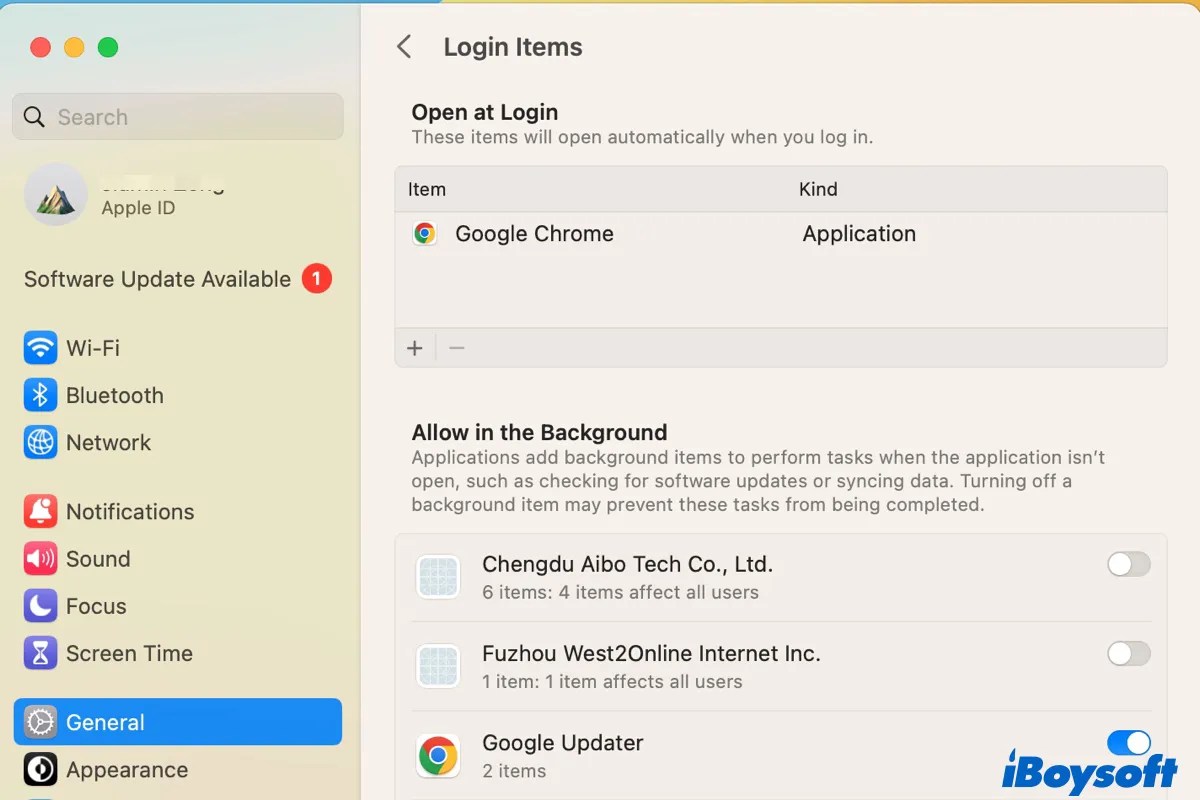1200x800 pixels.
Task: Disable the Google Updater background toggle
Action: click(1129, 743)
